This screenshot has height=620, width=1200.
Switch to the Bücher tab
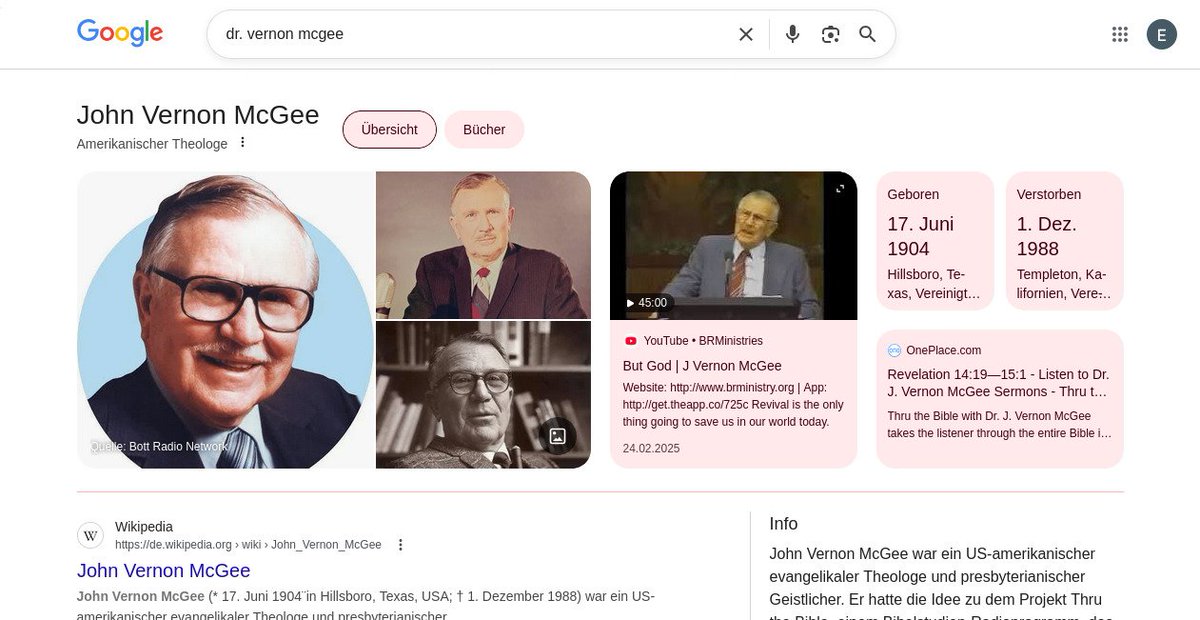pyautogui.click(x=484, y=129)
